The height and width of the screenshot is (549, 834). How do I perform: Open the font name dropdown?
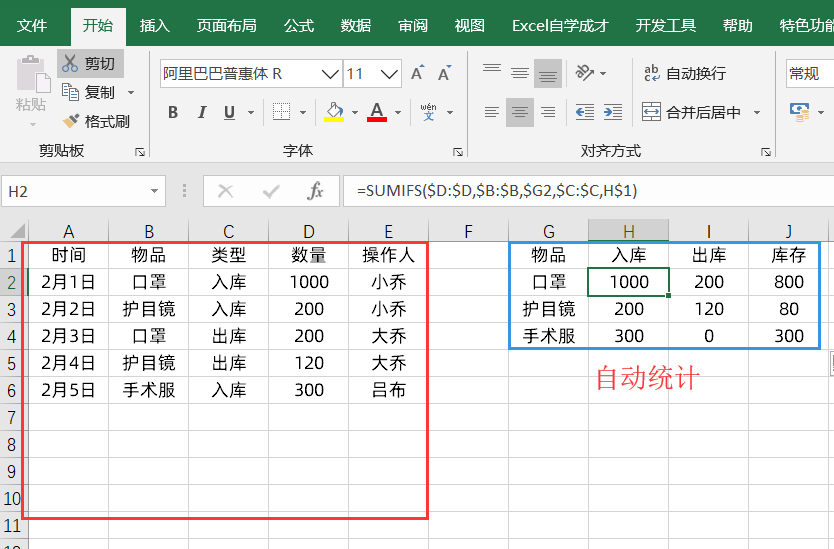(x=330, y=74)
